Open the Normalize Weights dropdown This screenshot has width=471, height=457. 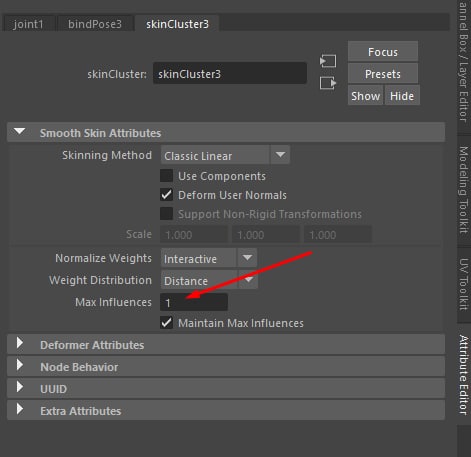tap(209, 258)
